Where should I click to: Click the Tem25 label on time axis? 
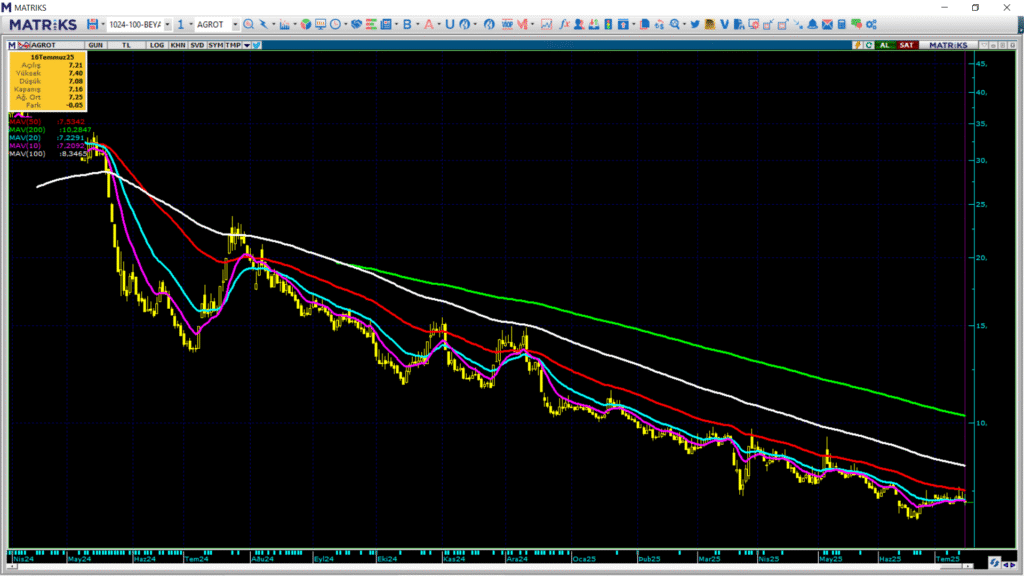(948, 559)
